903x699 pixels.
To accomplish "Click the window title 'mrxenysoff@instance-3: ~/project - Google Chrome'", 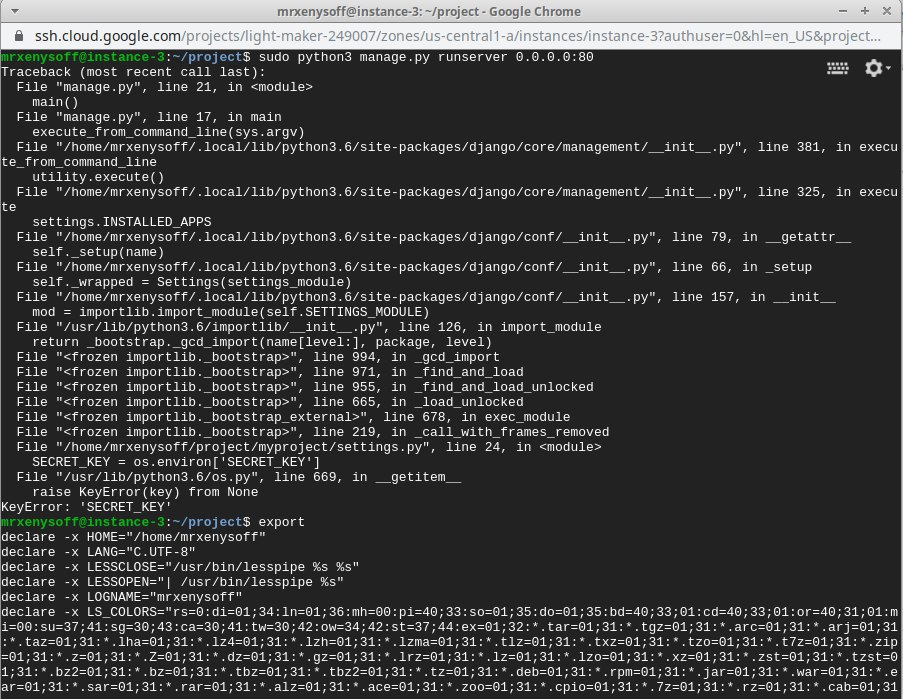I will coord(428,12).
